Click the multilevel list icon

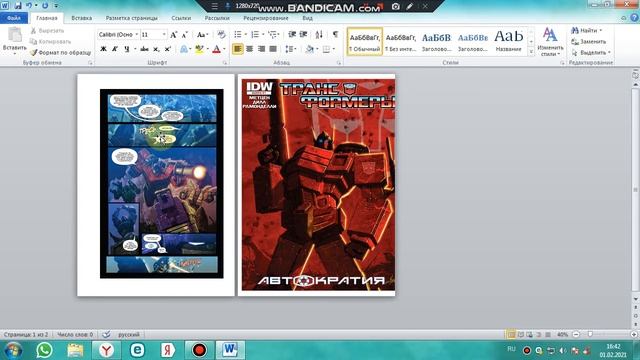coord(273,35)
